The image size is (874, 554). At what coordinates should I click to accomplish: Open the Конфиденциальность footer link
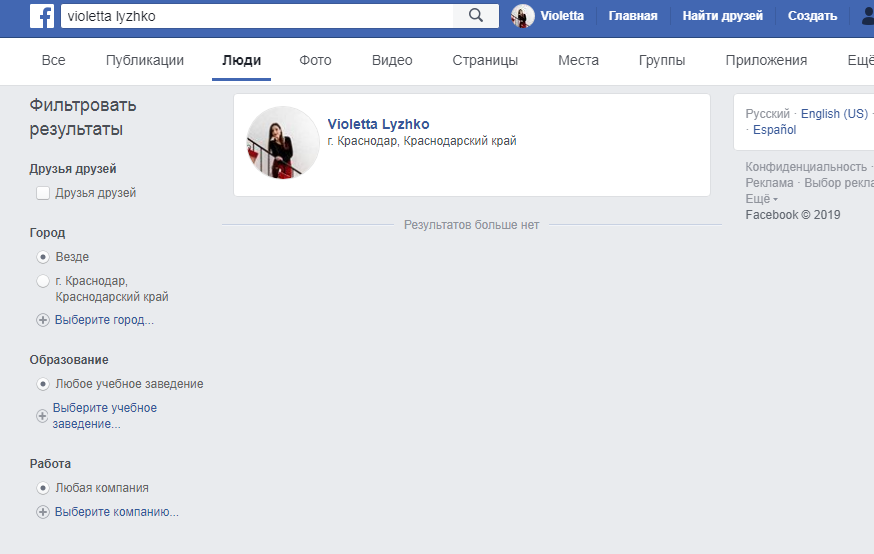tap(806, 167)
